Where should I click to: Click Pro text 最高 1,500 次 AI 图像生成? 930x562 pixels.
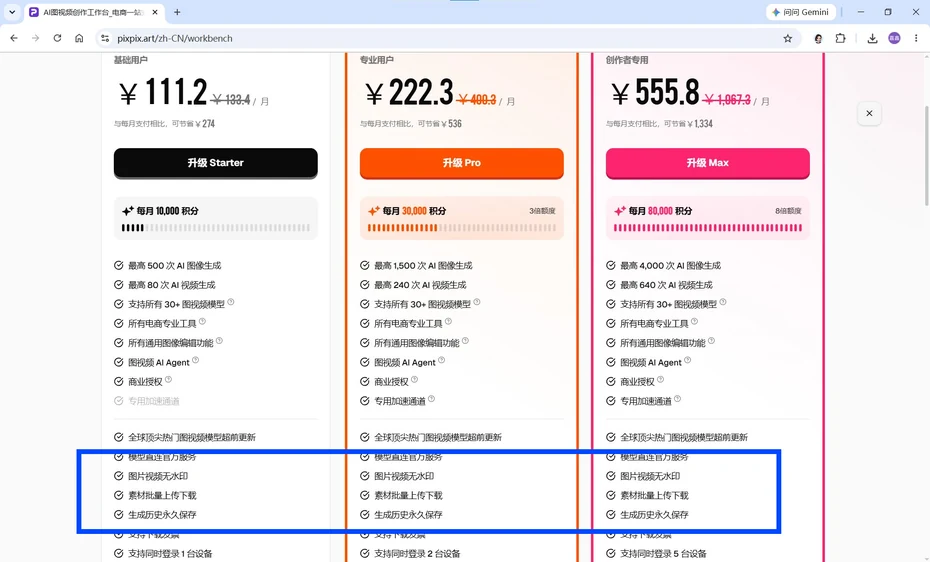pyautogui.click(x=423, y=266)
